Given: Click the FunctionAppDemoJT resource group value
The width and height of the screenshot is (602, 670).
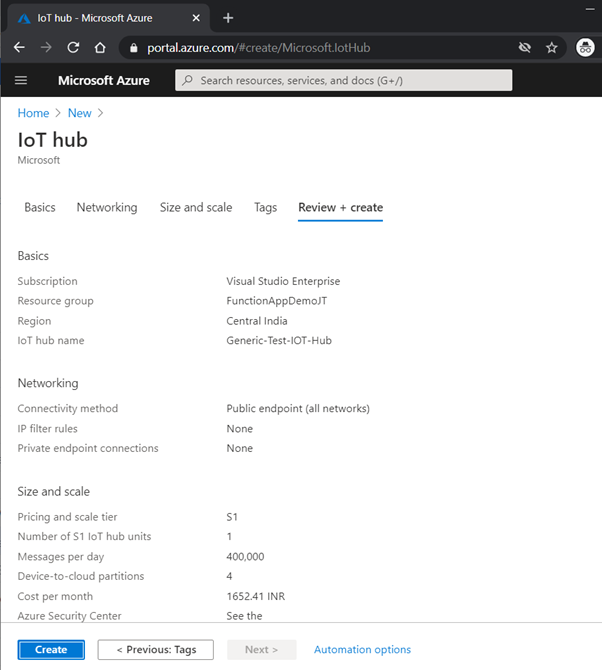Looking at the screenshot, I should tap(277, 301).
